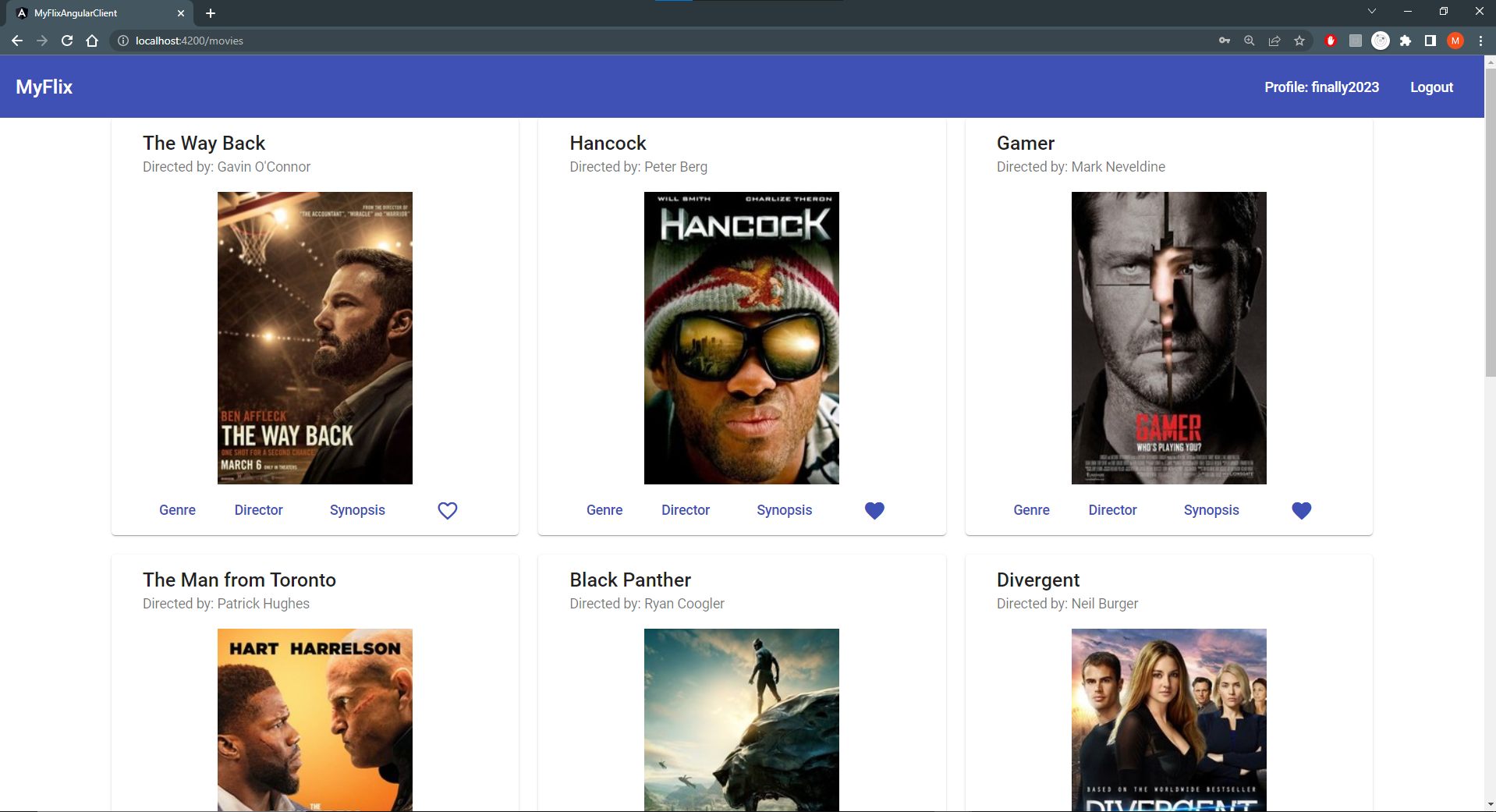Viewport: 1496px width, 812px height.
Task: Open the saved passwords key icon
Action: (x=1225, y=41)
